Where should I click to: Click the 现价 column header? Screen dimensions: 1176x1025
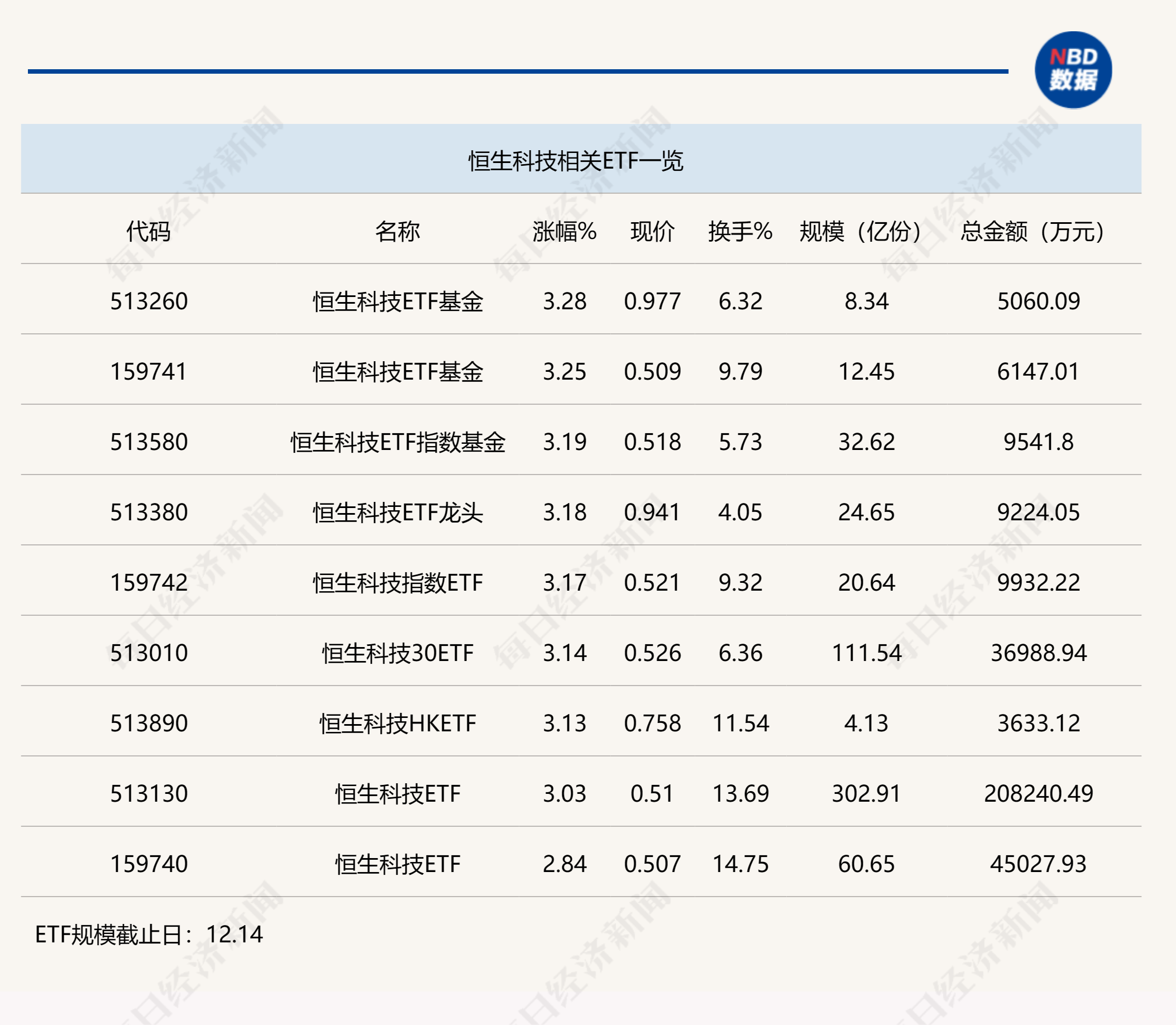[653, 231]
